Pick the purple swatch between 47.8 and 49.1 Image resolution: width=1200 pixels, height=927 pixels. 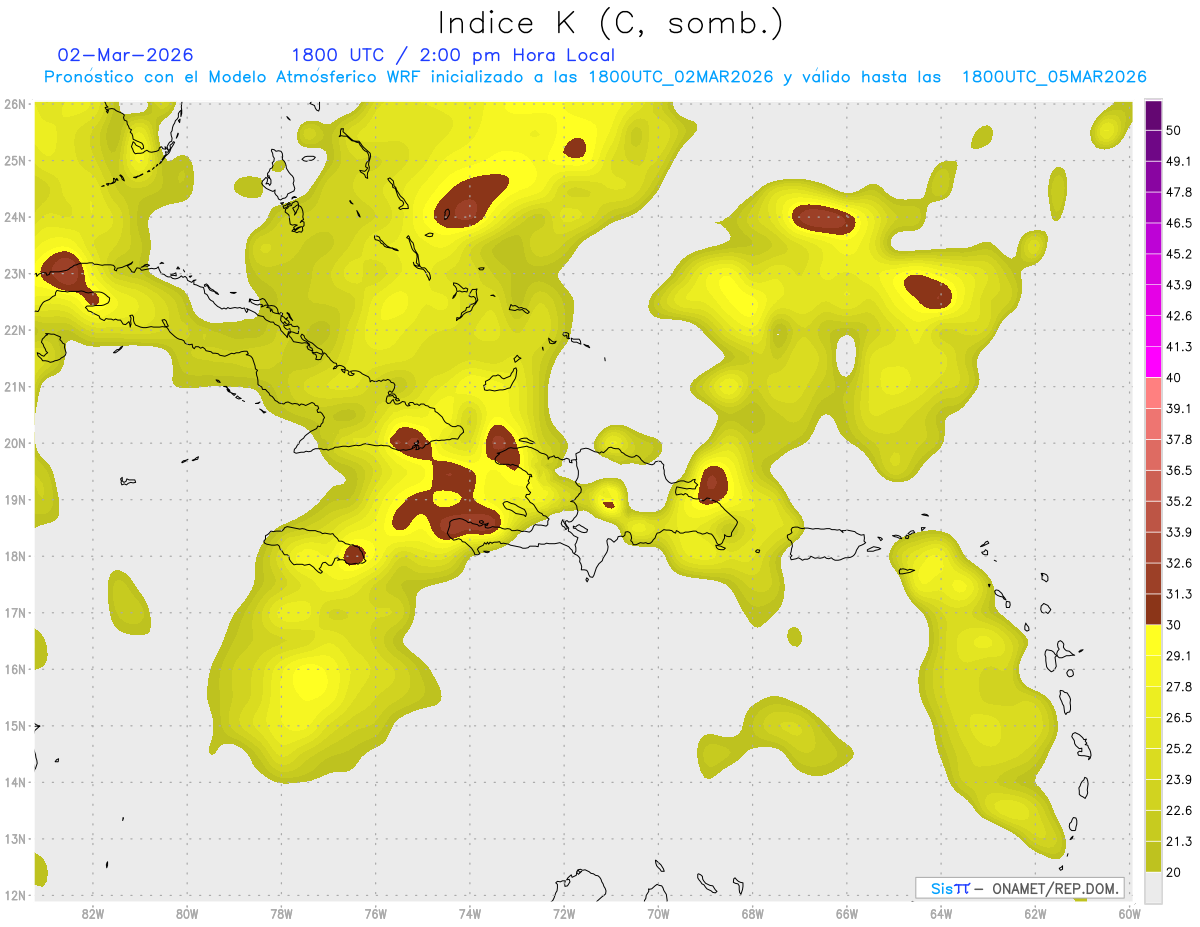[x=1153, y=176]
